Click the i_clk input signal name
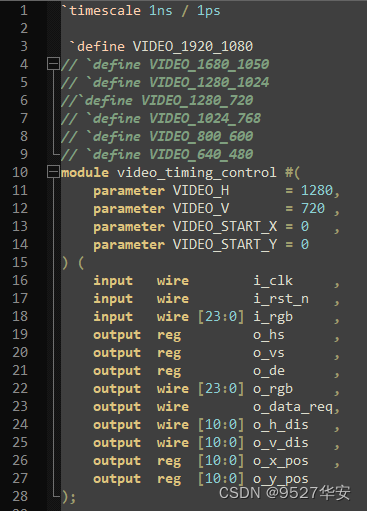 point(273,281)
